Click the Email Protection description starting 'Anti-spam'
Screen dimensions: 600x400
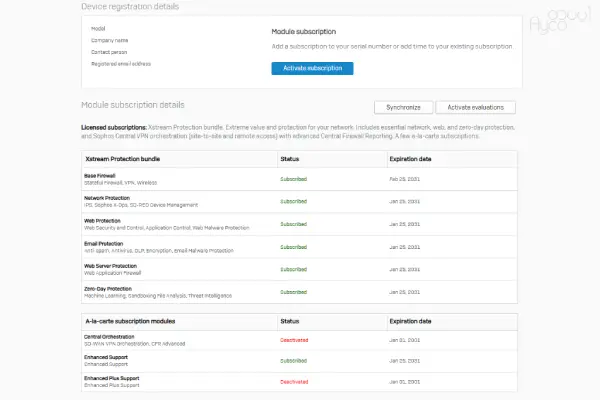point(159,251)
